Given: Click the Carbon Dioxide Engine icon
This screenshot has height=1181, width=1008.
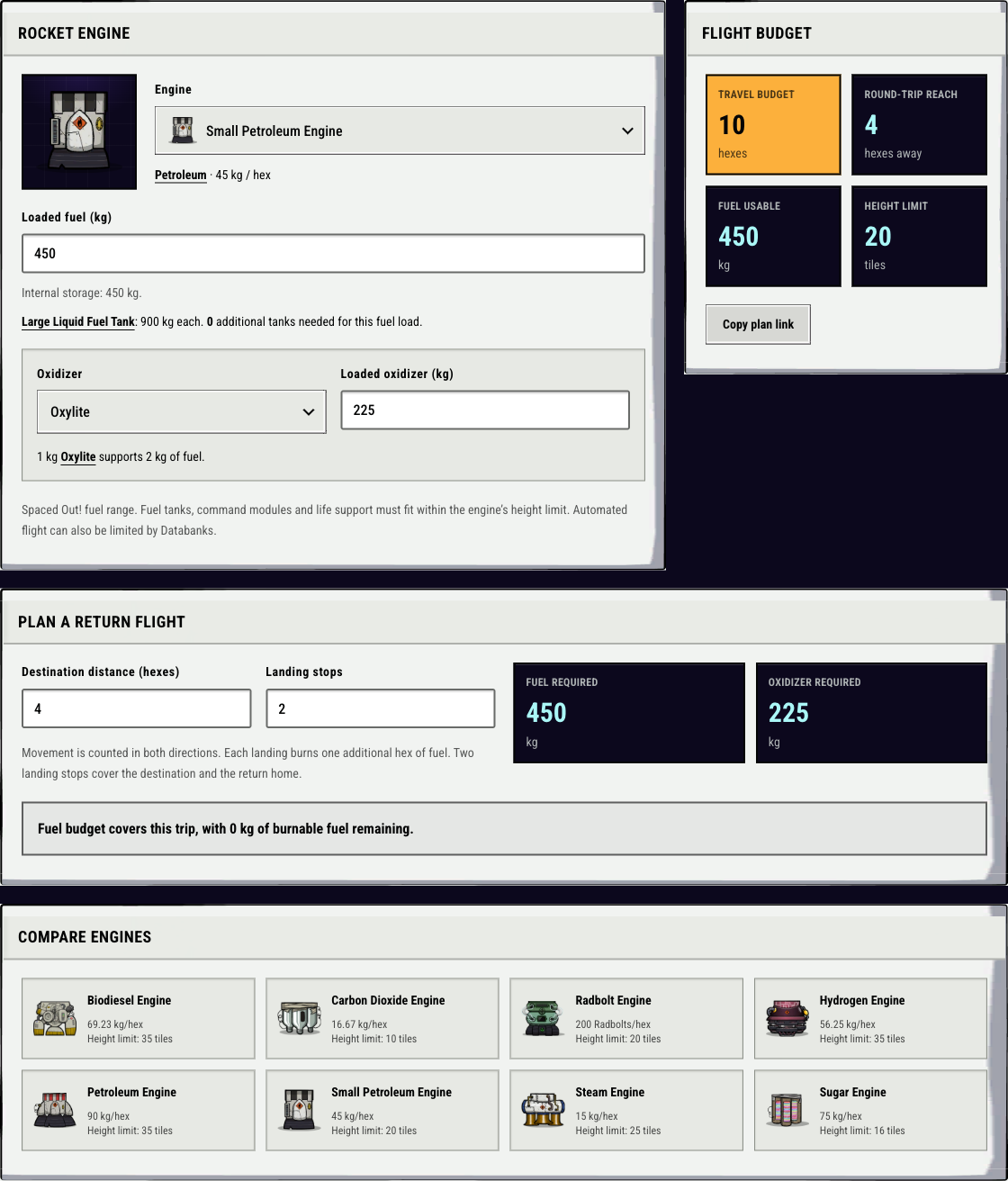Looking at the screenshot, I should point(299,1018).
